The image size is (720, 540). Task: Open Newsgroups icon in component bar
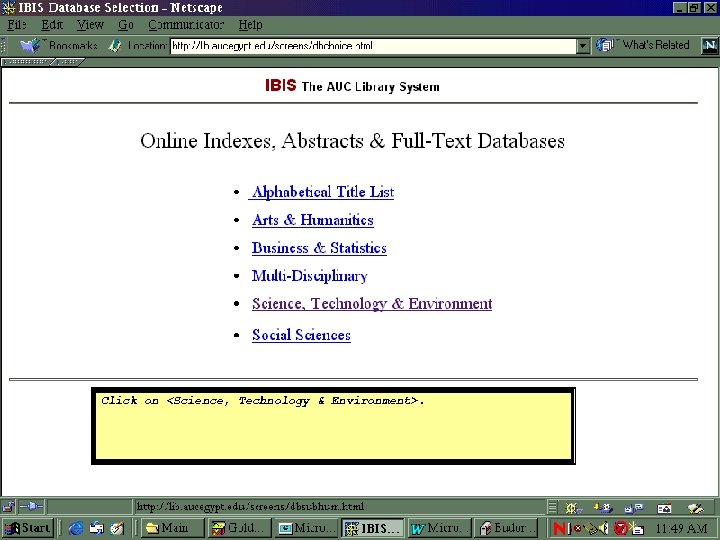pyautogui.click(x=634, y=507)
